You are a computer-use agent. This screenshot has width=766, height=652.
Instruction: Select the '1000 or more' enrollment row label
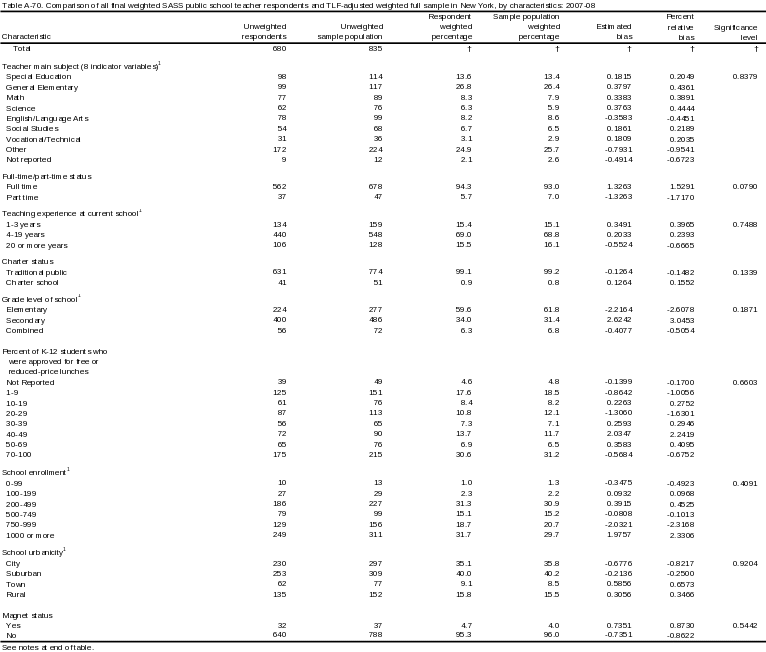click(x=30, y=536)
